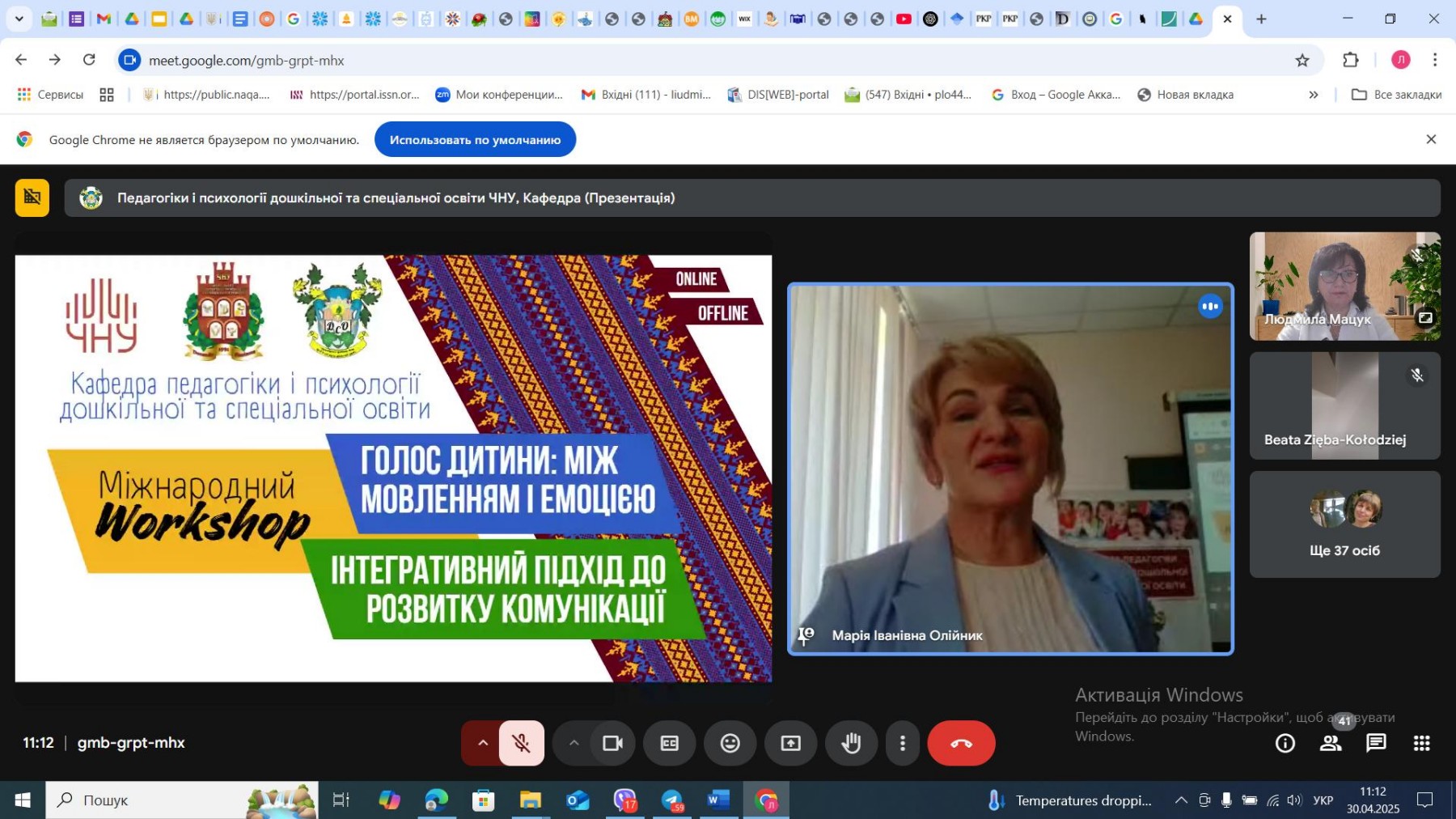Screen dimensions: 1456x819
Task: Toggle the camera on or off
Action: coord(612,743)
